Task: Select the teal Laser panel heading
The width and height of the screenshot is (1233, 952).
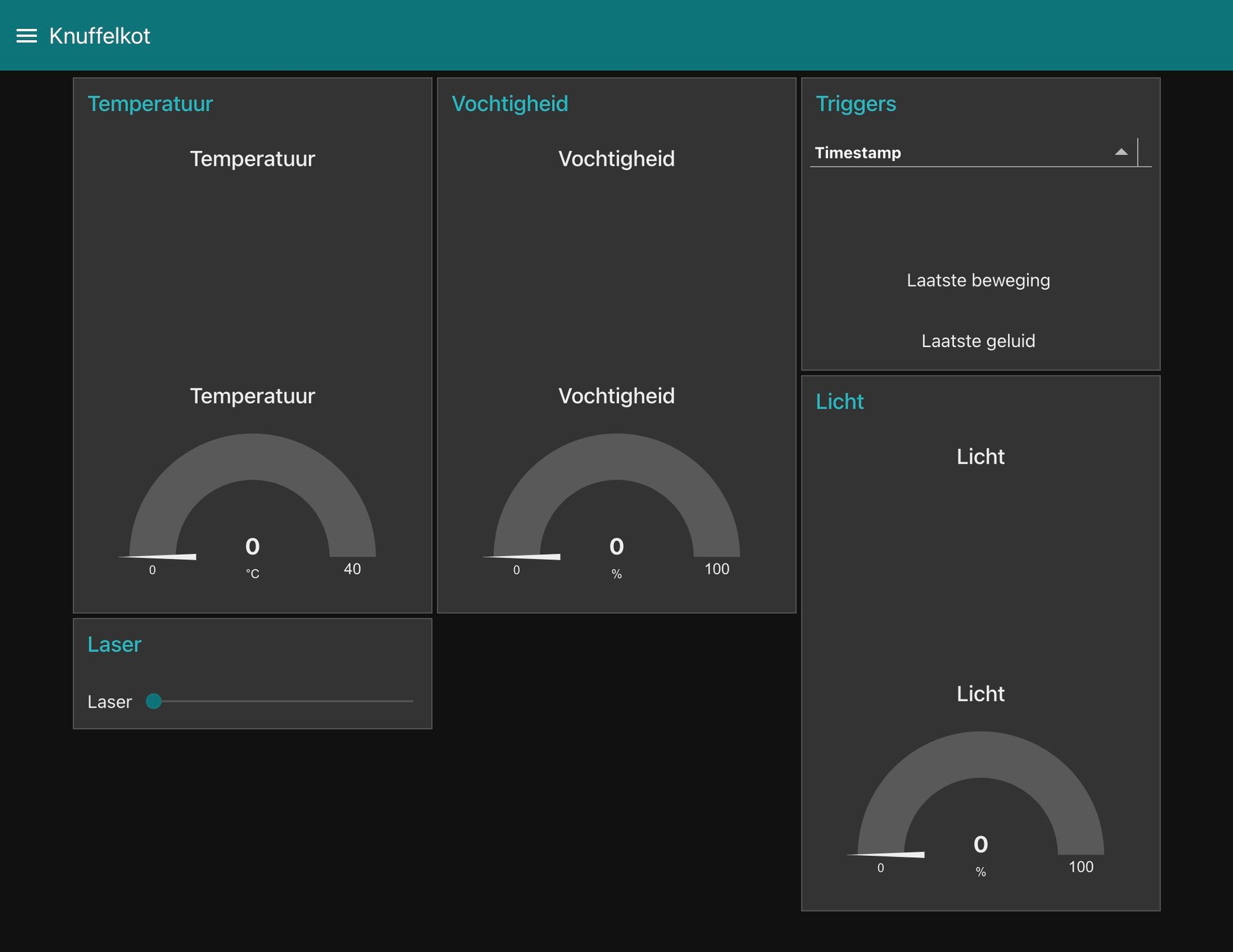Action: pos(115,644)
